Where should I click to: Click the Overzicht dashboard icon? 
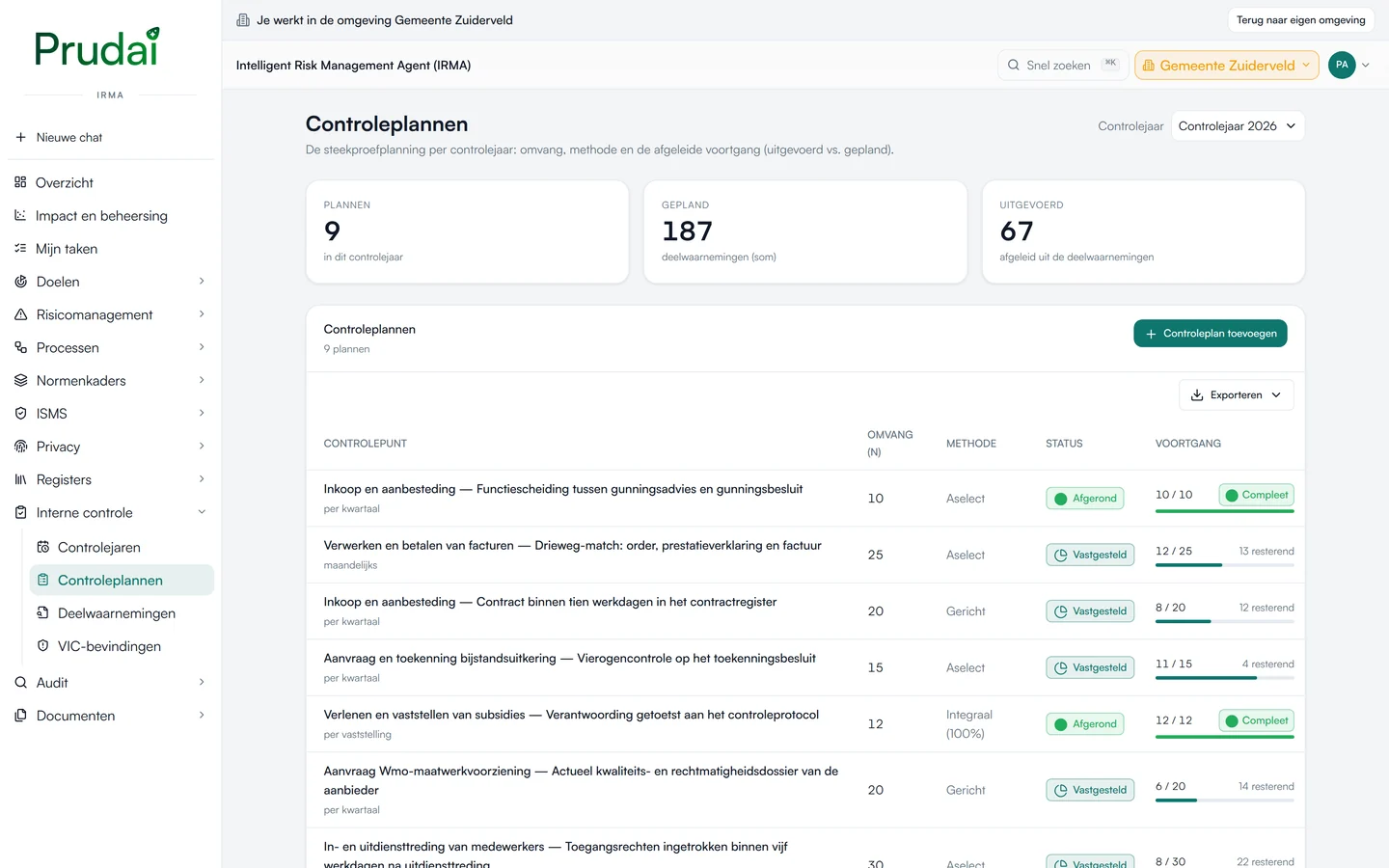point(20,182)
